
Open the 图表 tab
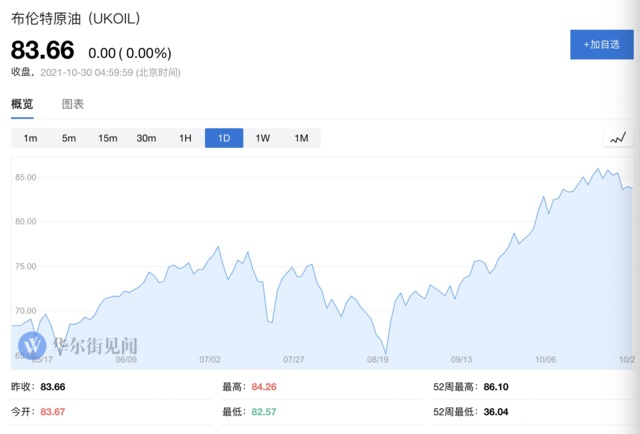73,104
